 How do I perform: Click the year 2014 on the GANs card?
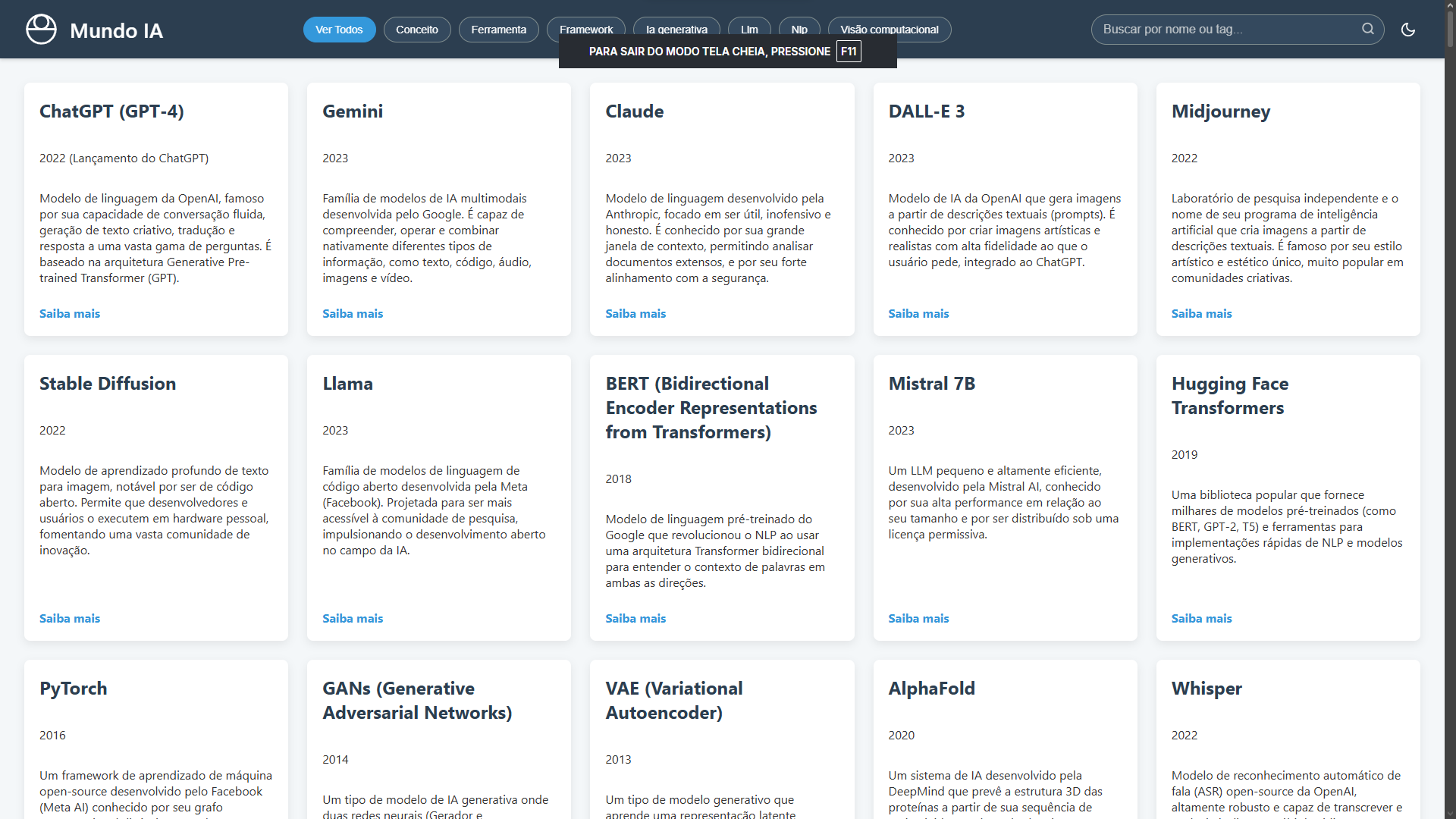click(335, 760)
